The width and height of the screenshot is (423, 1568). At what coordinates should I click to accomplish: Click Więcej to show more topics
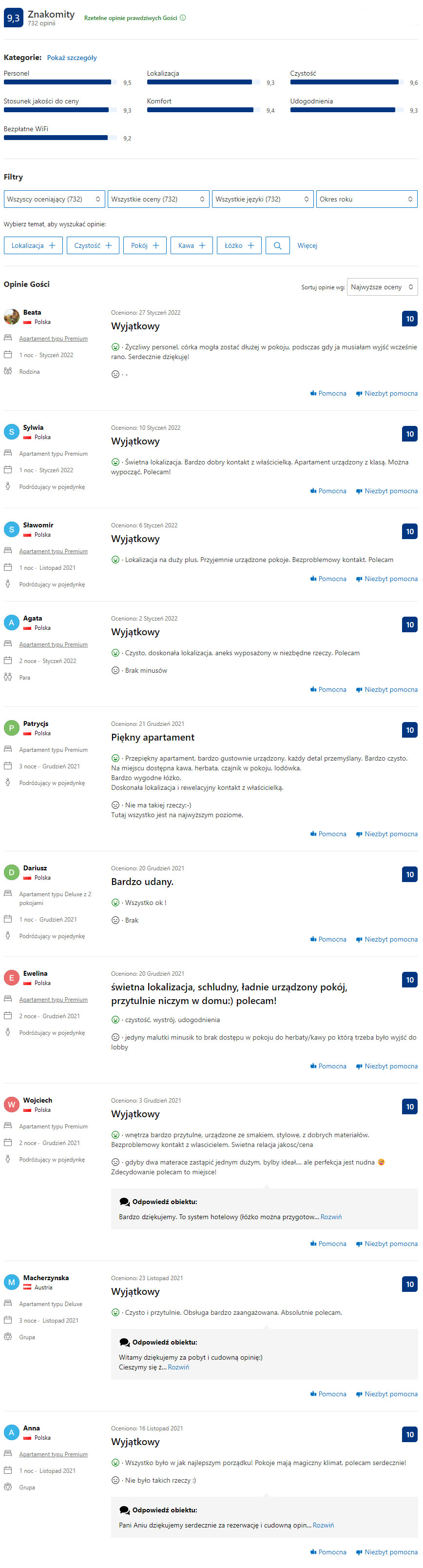pos(307,245)
